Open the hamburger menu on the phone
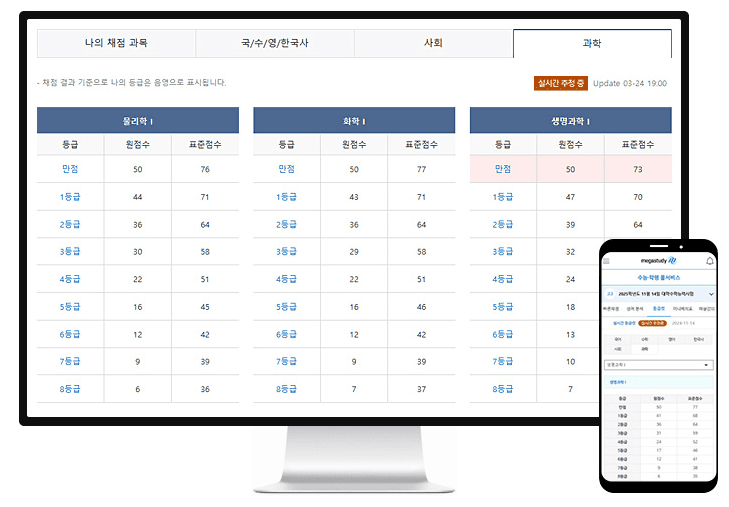Screen dimensions: 729x507 [606, 261]
